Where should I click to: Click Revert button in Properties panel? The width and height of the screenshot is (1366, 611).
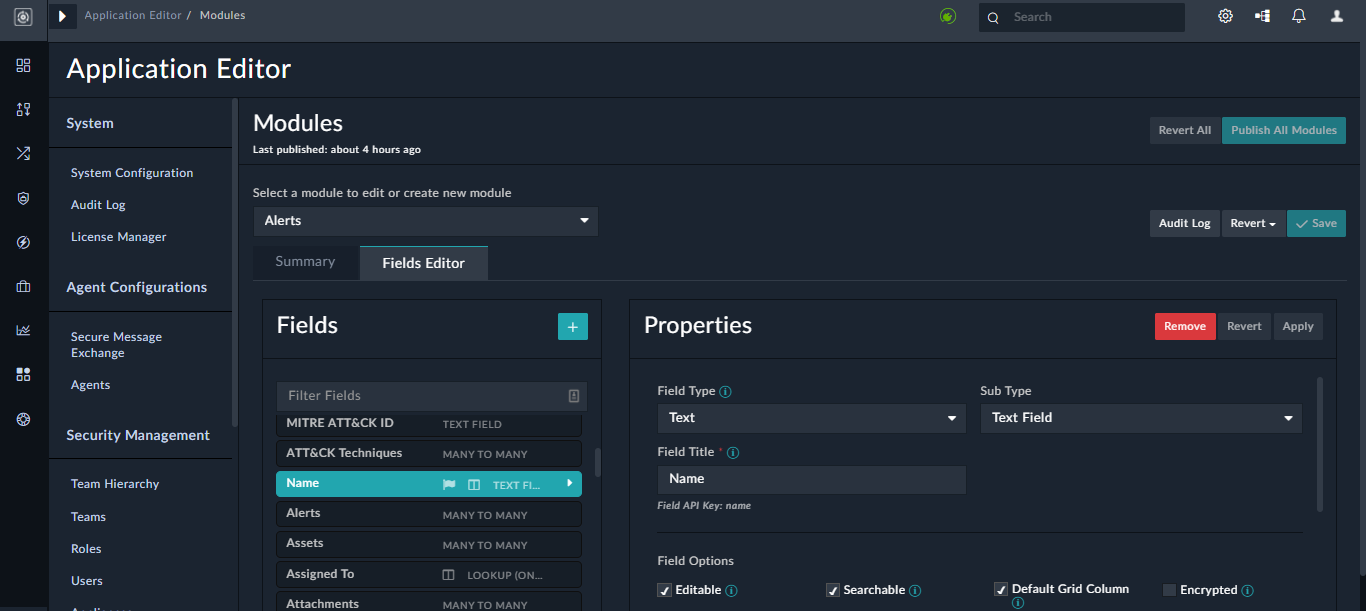(1244, 326)
